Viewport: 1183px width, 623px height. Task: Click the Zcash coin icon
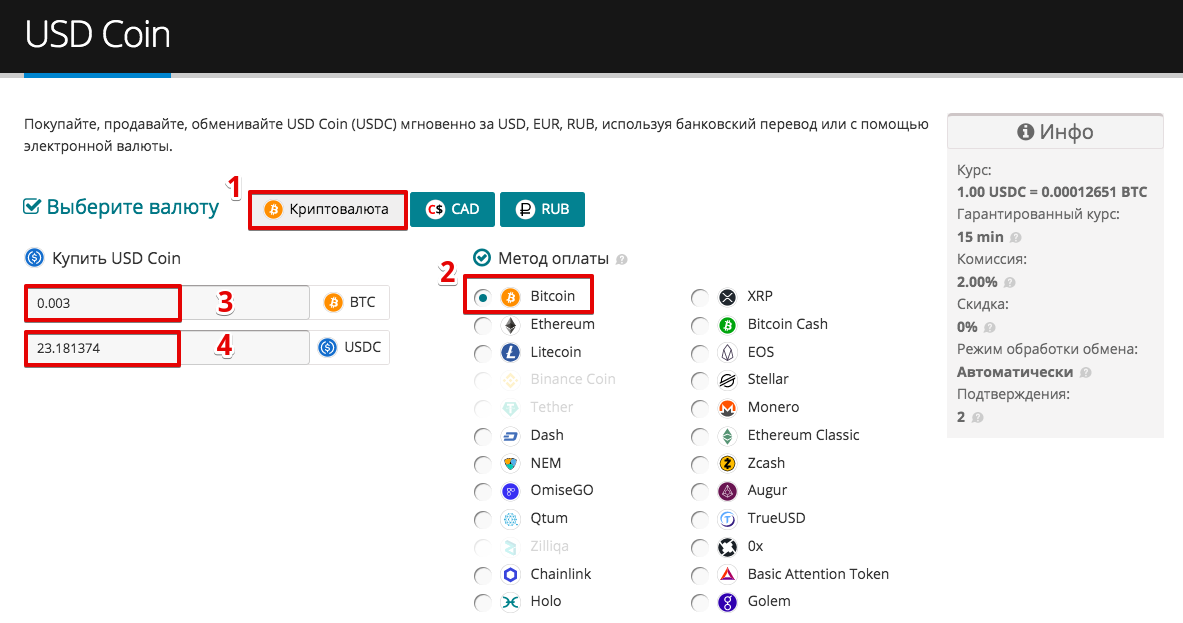(x=727, y=464)
